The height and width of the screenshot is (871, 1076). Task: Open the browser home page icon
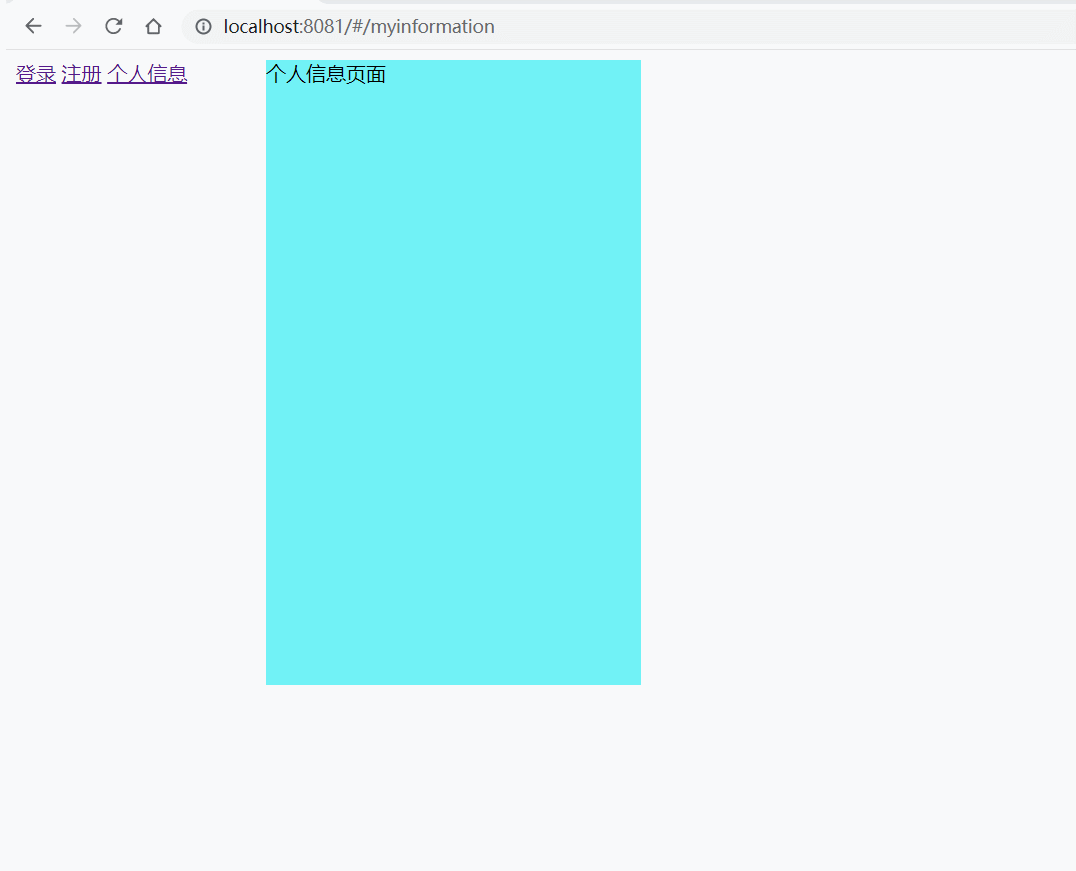coord(153,26)
